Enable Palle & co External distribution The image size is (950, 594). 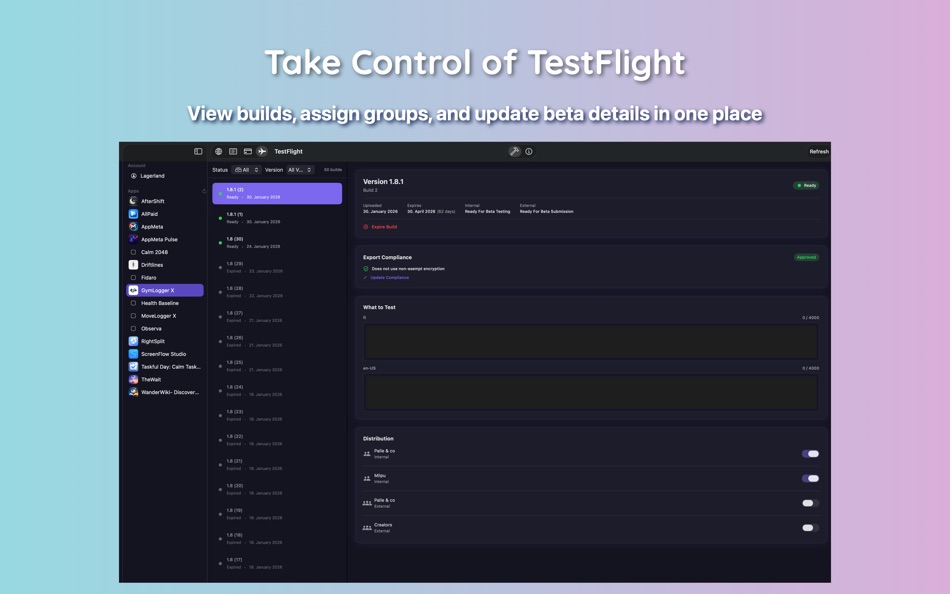pyautogui.click(x=810, y=503)
